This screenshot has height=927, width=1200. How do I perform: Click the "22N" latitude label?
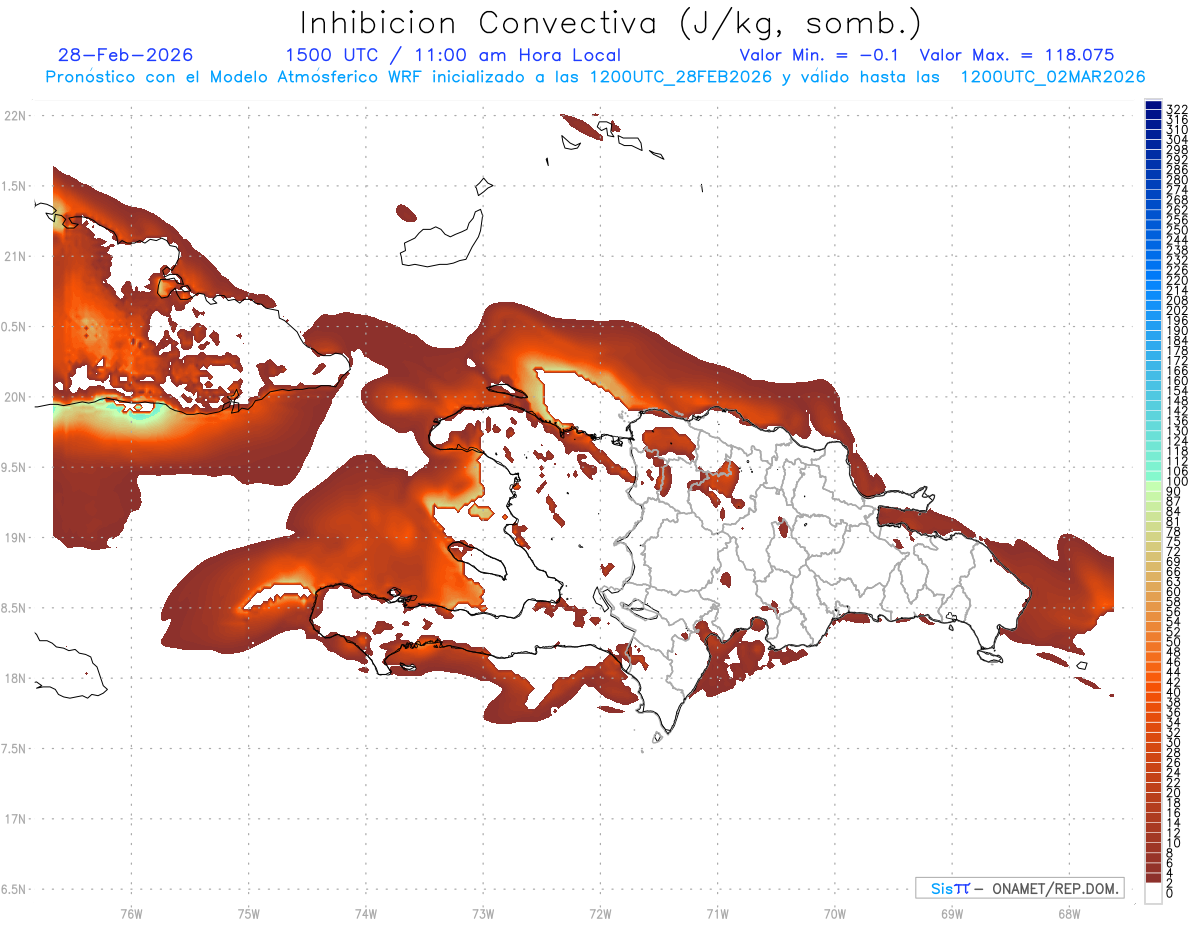(x=15, y=116)
